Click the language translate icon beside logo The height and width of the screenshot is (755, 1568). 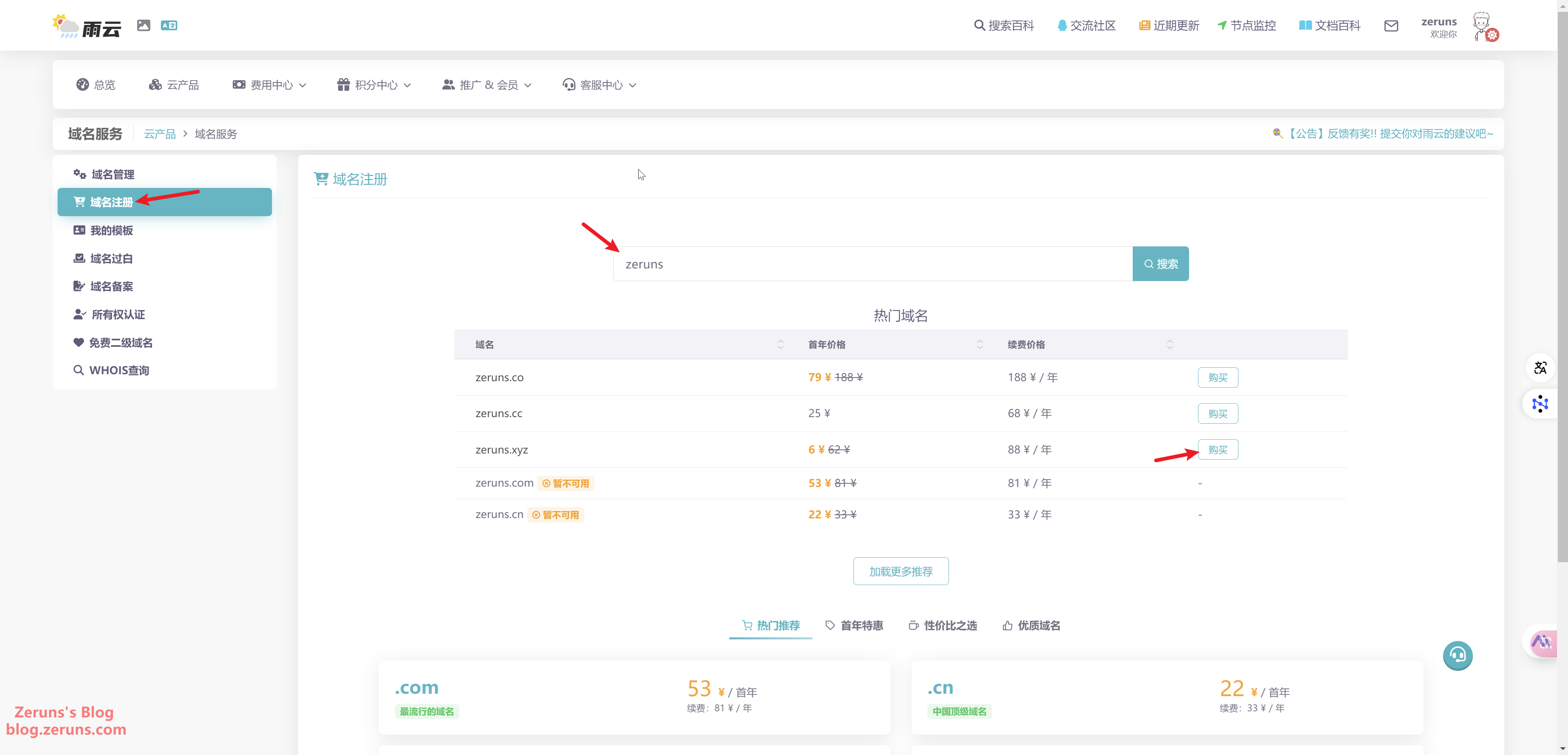pyautogui.click(x=169, y=25)
